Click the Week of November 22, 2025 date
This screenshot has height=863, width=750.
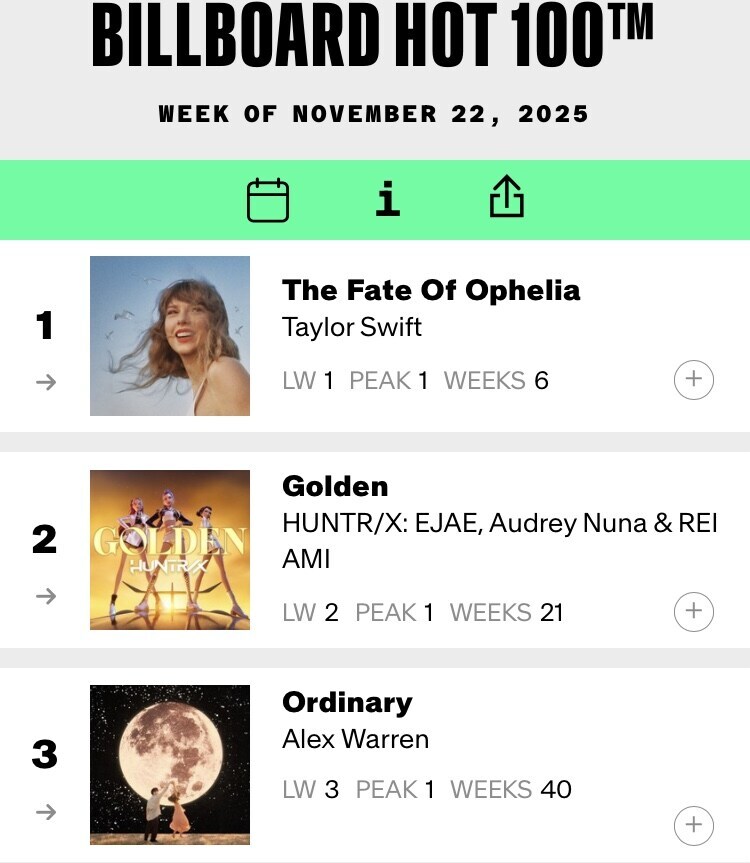click(x=373, y=114)
